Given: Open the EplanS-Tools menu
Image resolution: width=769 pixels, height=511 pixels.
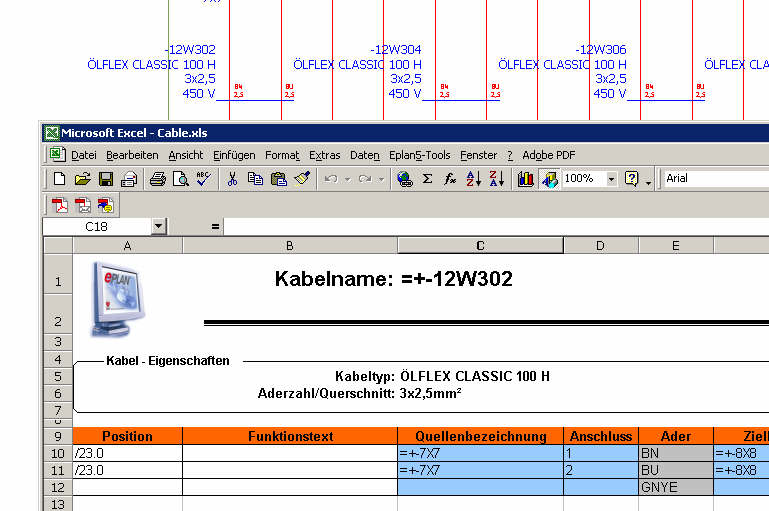Looking at the screenshot, I should pyautogui.click(x=420, y=155).
